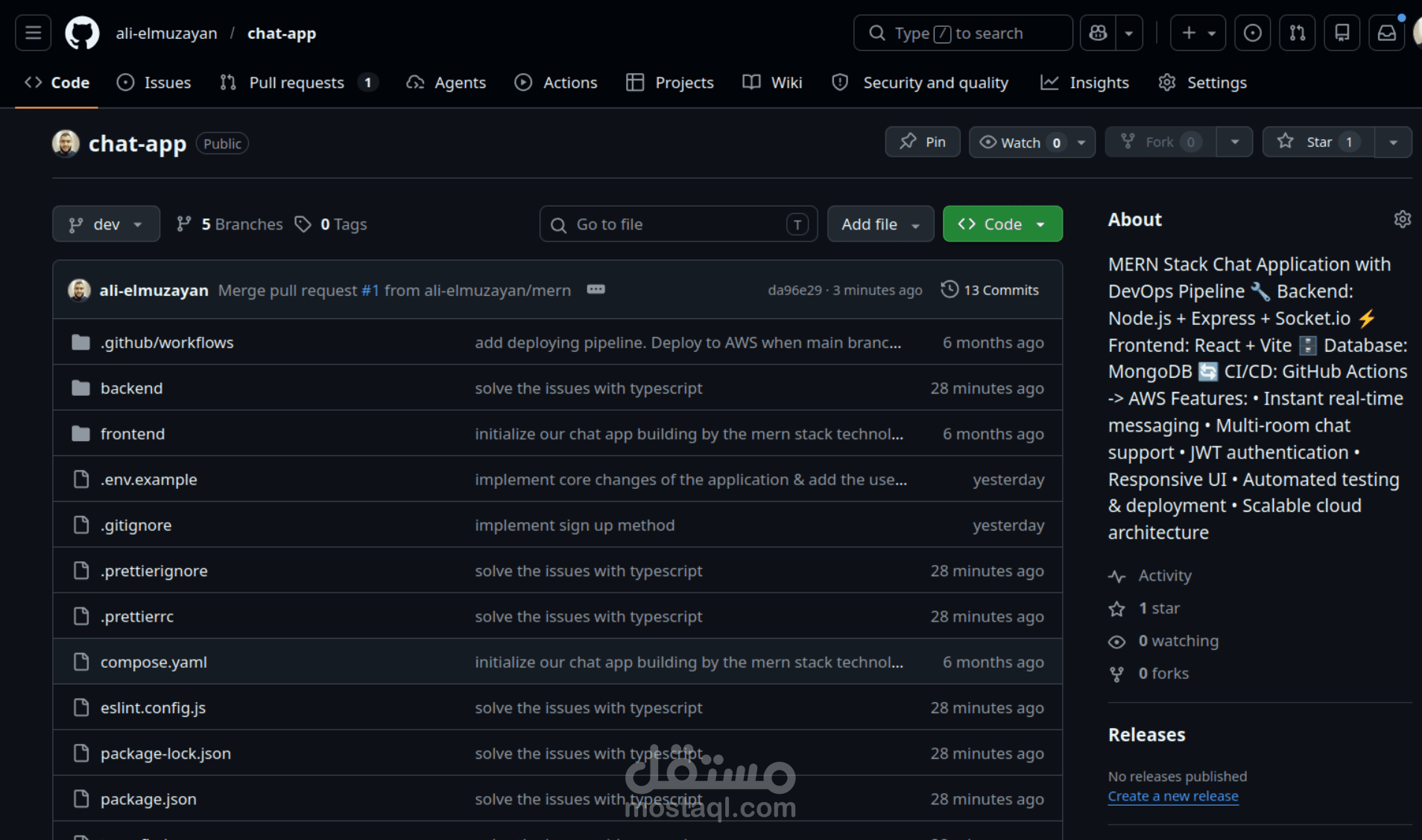Open the frontend folder
This screenshot has width=1422, height=840.
click(x=133, y=434)
